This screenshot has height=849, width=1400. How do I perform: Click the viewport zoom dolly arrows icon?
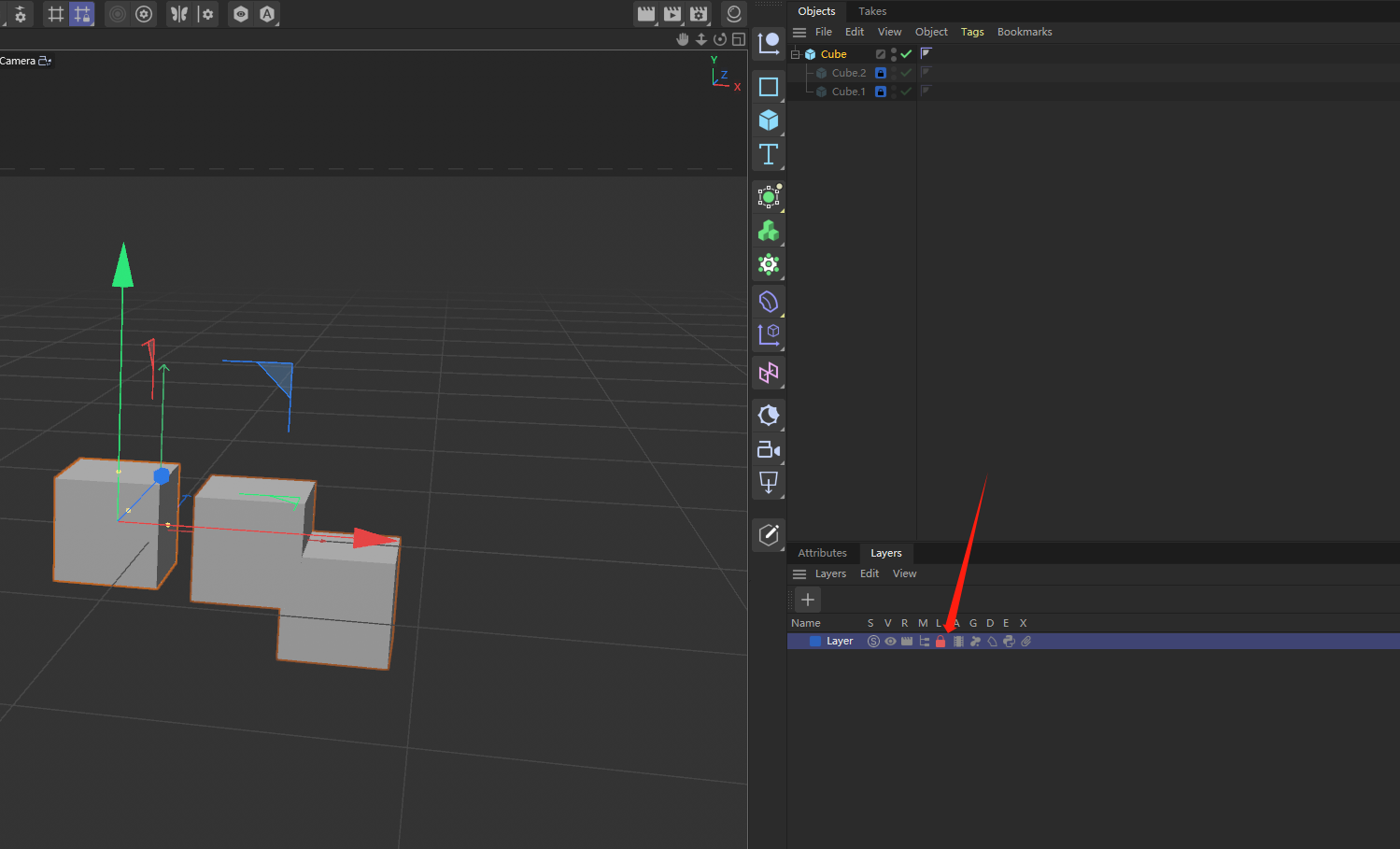(701, 39)
